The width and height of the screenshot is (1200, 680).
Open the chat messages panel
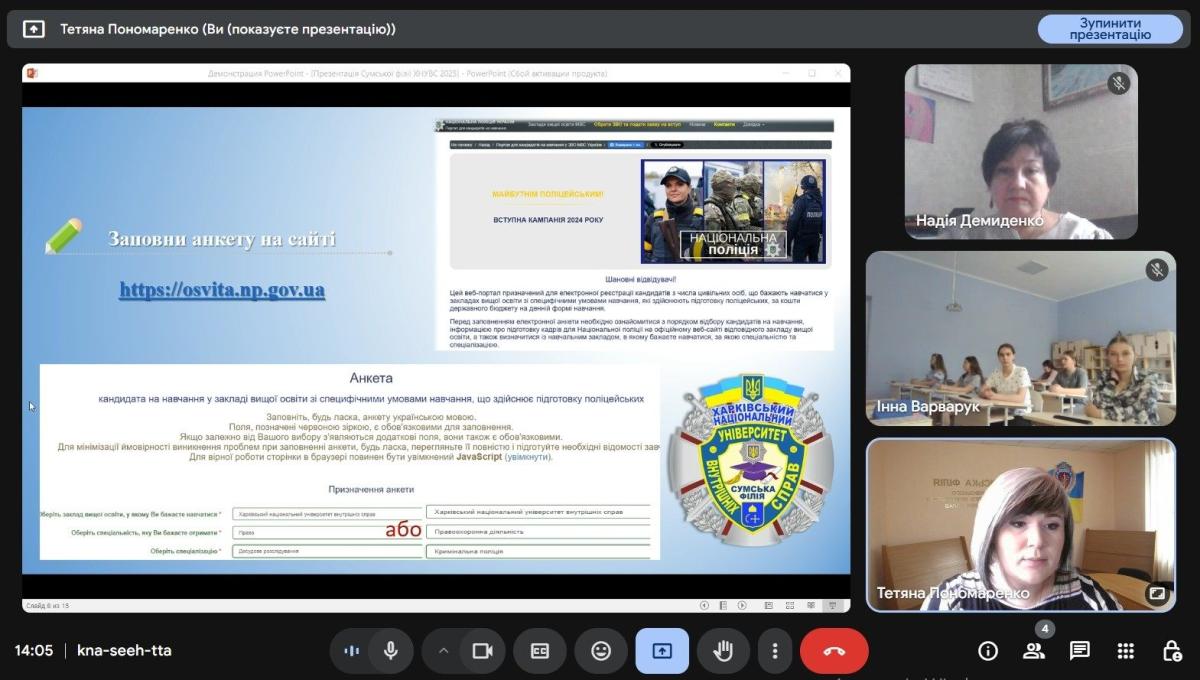pos(1080,651)
